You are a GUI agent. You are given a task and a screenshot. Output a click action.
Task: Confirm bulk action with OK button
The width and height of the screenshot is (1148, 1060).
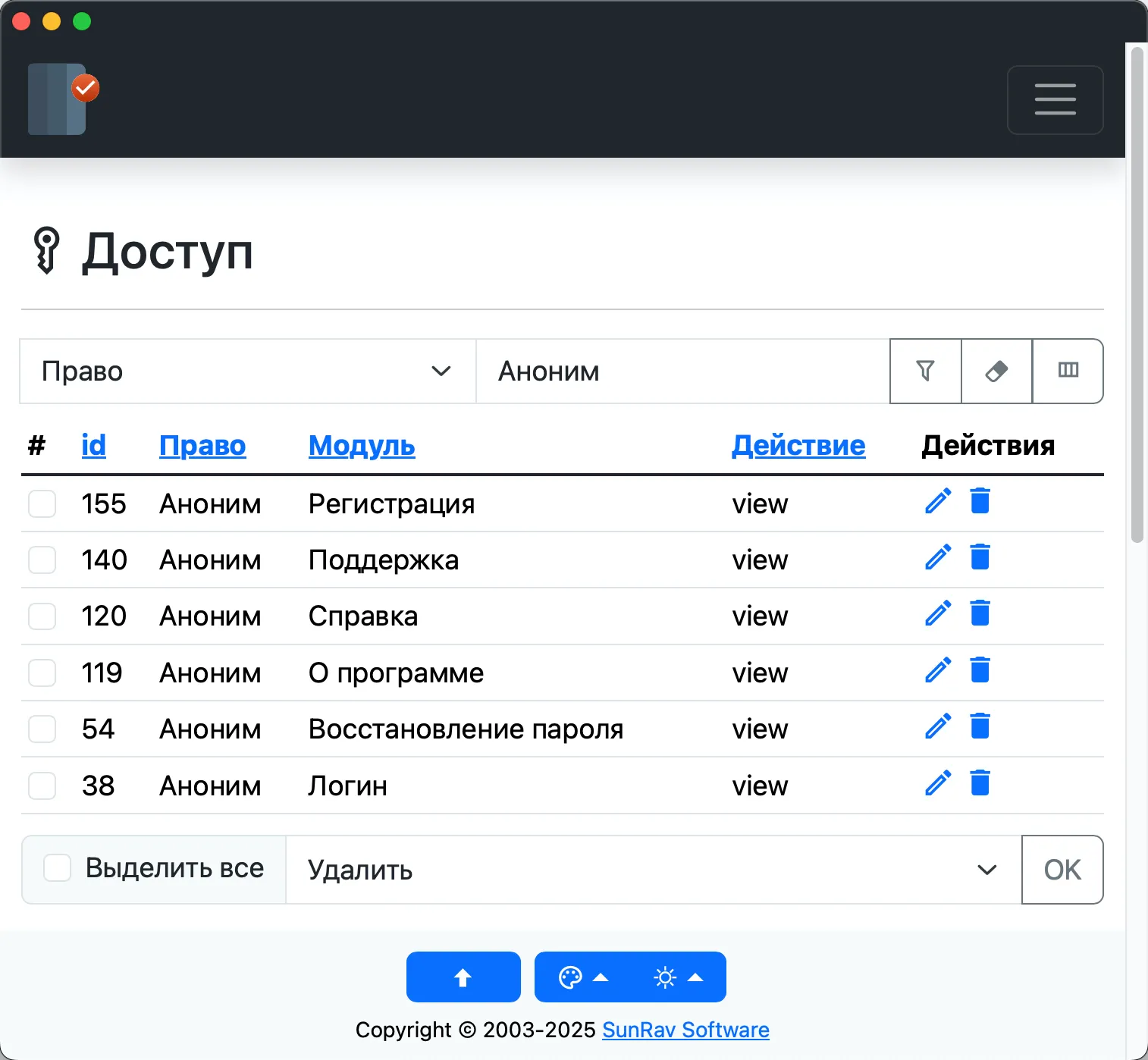click(1062, 870)
